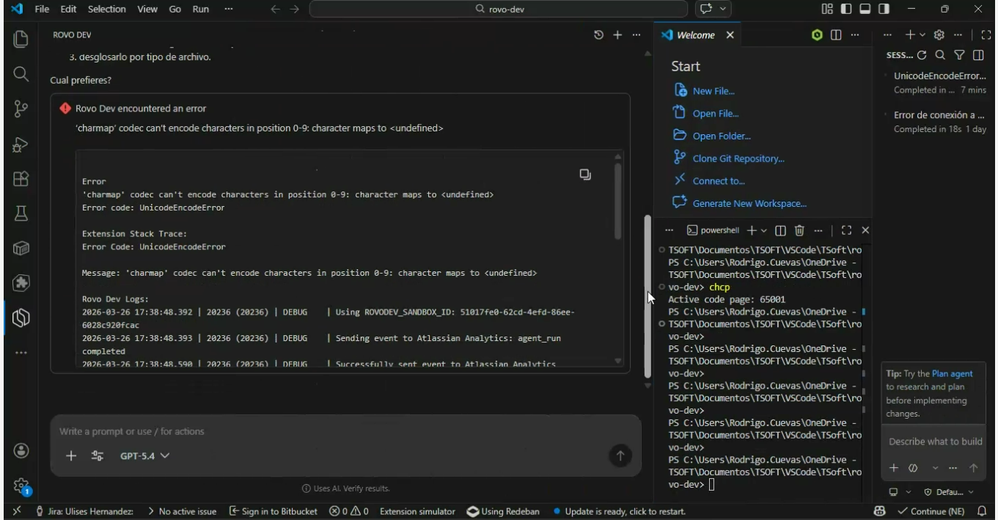Copy error details with the copy icon
This screenshot has height=520, width=998.
tap(585, 174)
